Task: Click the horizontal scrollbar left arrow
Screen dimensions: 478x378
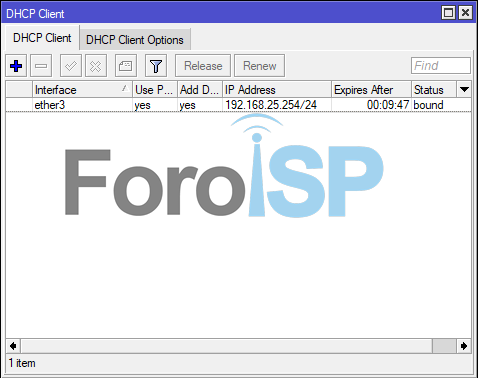Action: [x=13, y=346]
